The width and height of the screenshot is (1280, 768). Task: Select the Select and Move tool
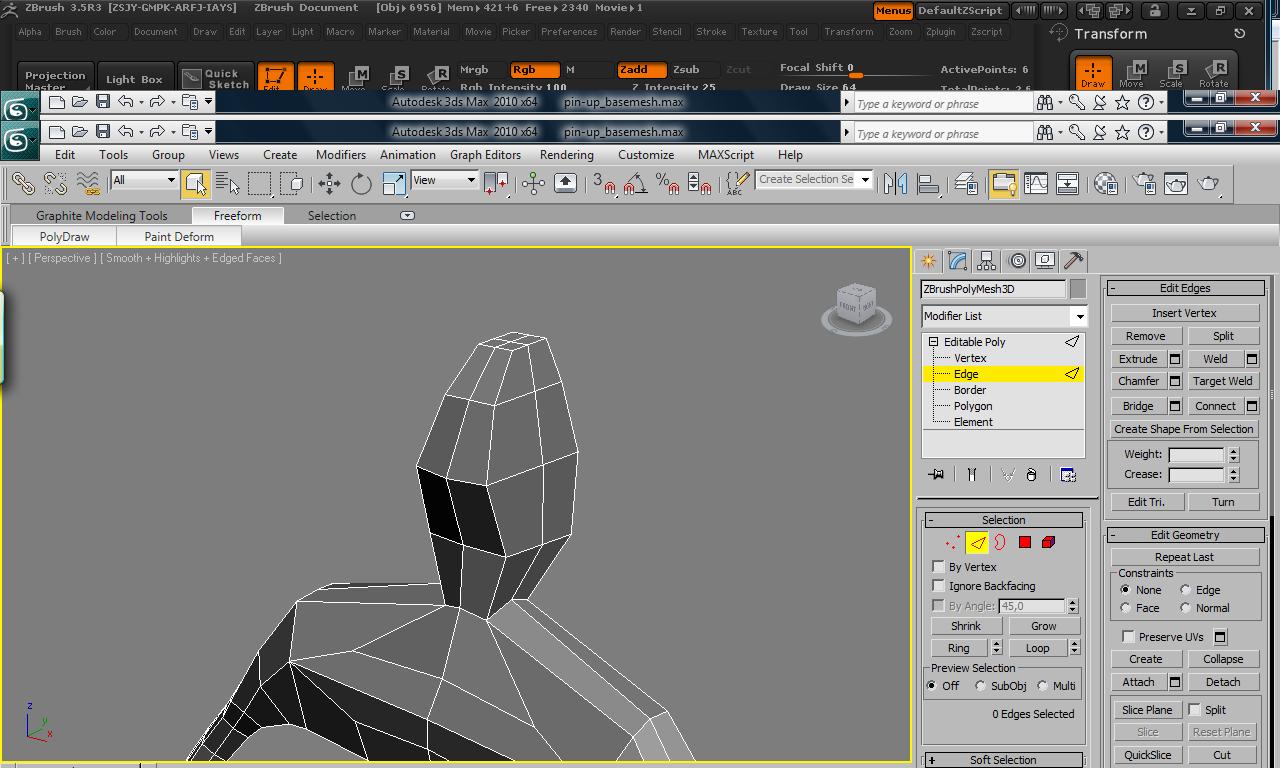point(330,183)
